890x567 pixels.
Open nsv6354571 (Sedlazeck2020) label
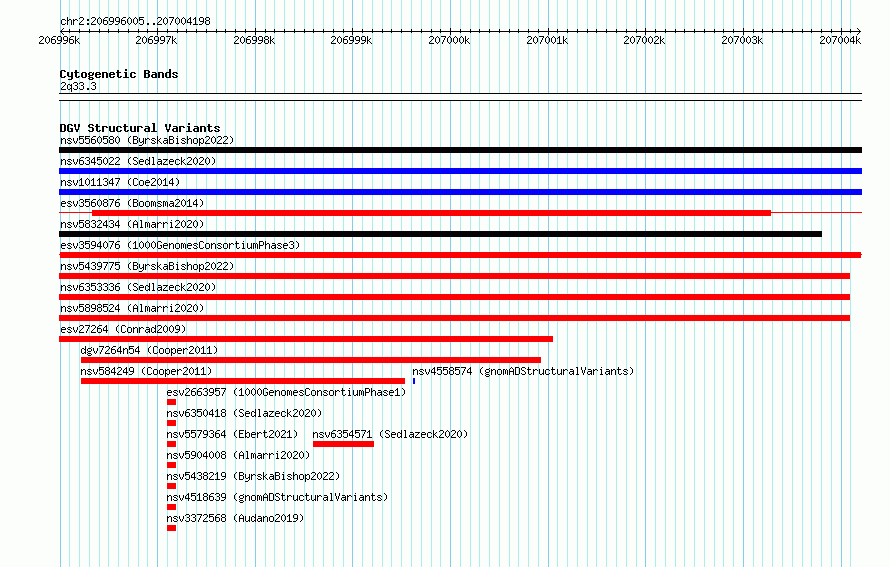click(x=391, y=434)
